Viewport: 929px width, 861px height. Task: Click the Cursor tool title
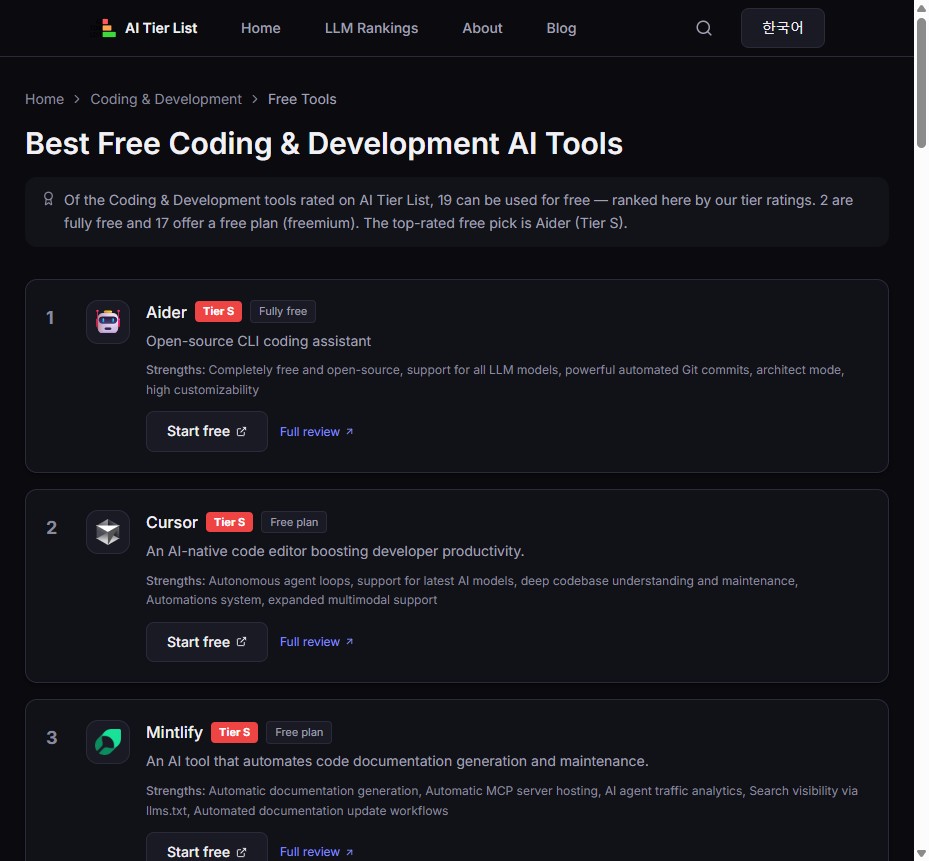172,522
